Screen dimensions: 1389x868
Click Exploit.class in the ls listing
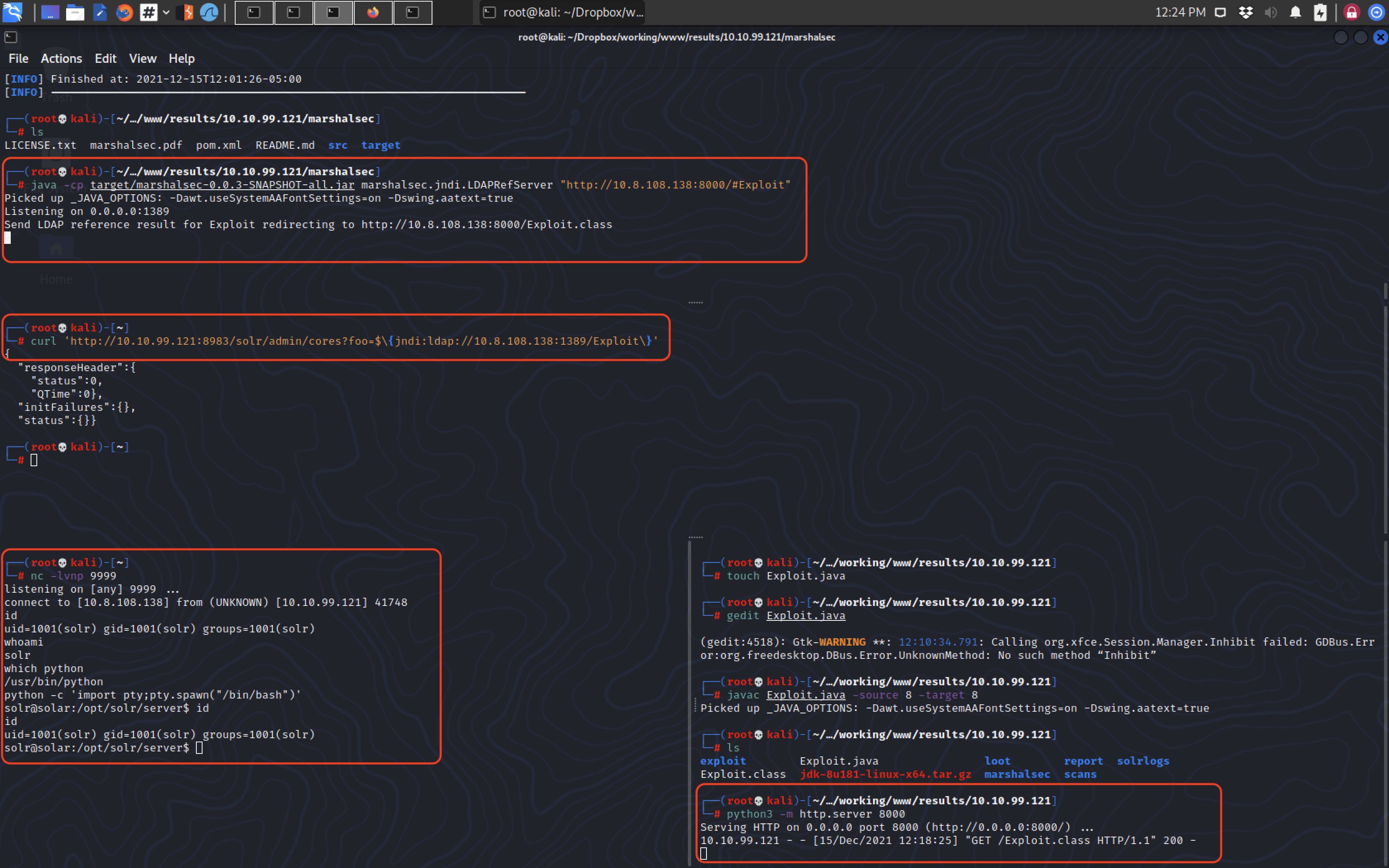click(743, 775)
